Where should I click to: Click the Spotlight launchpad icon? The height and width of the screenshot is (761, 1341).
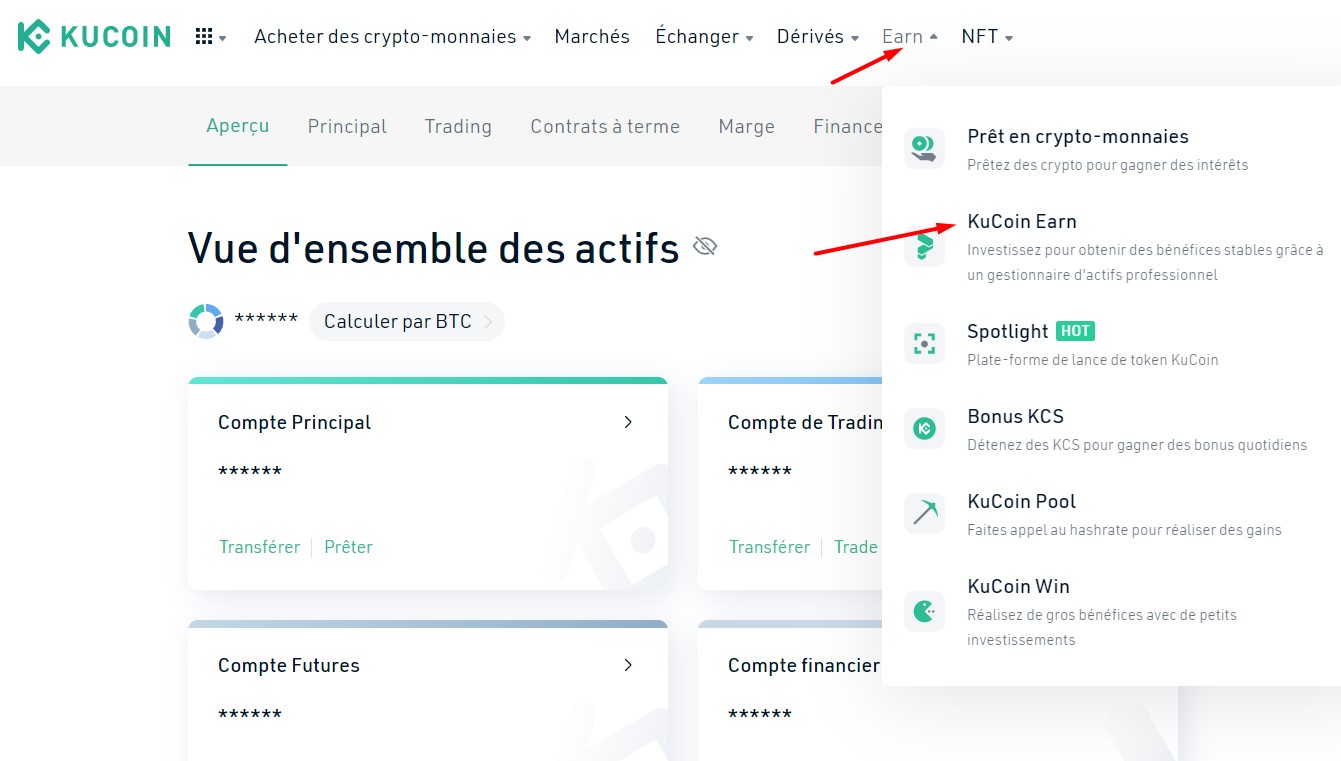(x=924, y=343)
